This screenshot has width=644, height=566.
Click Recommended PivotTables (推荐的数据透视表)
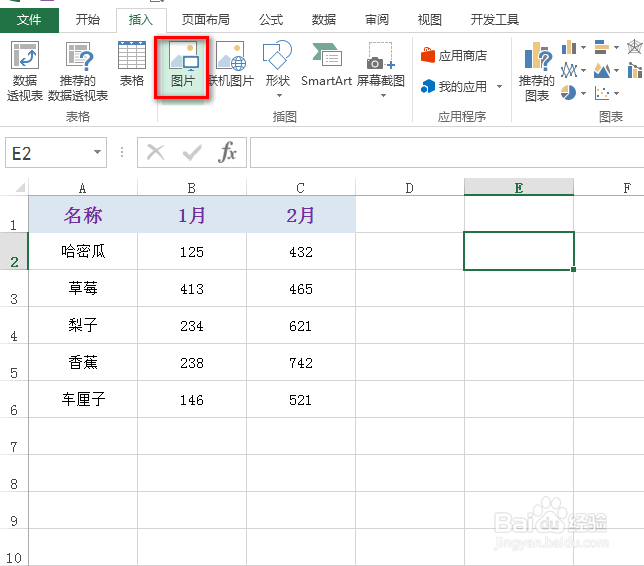78,71
